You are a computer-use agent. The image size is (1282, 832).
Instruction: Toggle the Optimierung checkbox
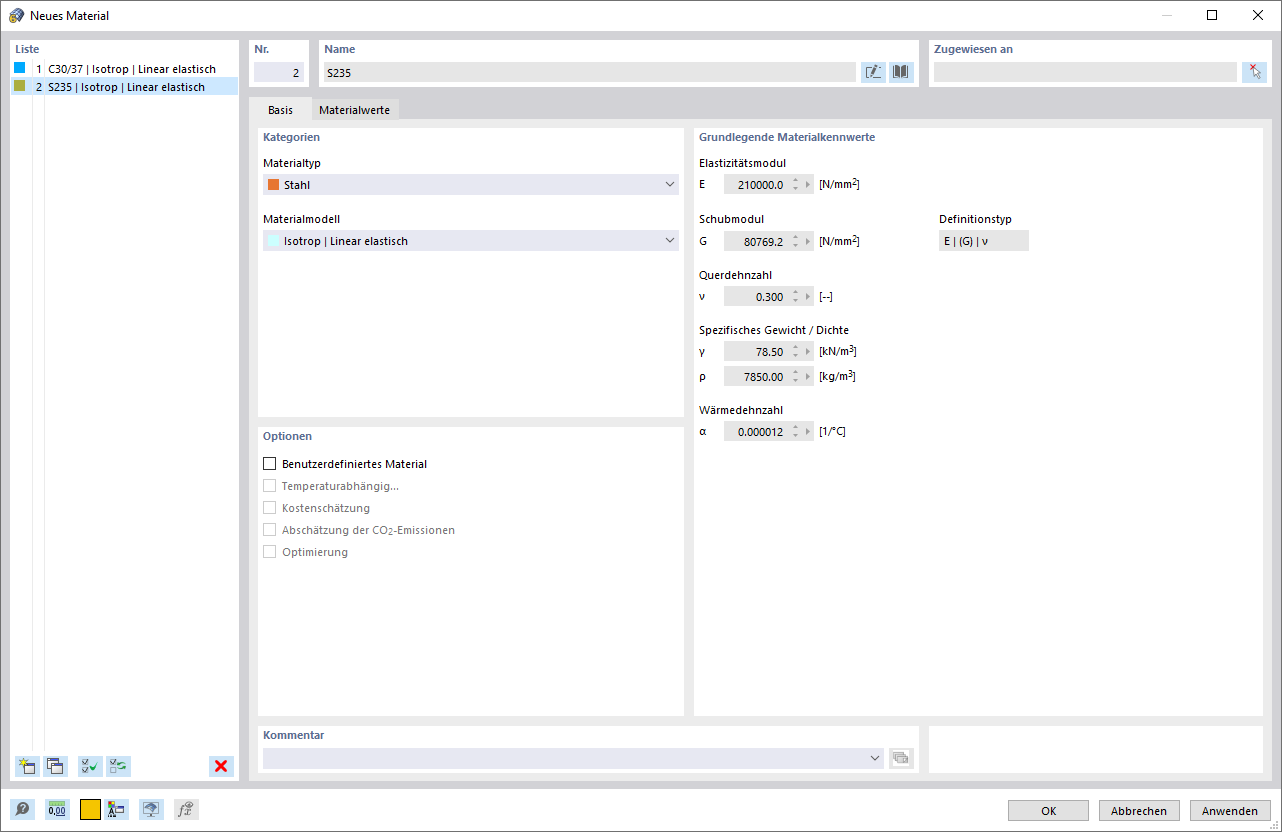269,552
